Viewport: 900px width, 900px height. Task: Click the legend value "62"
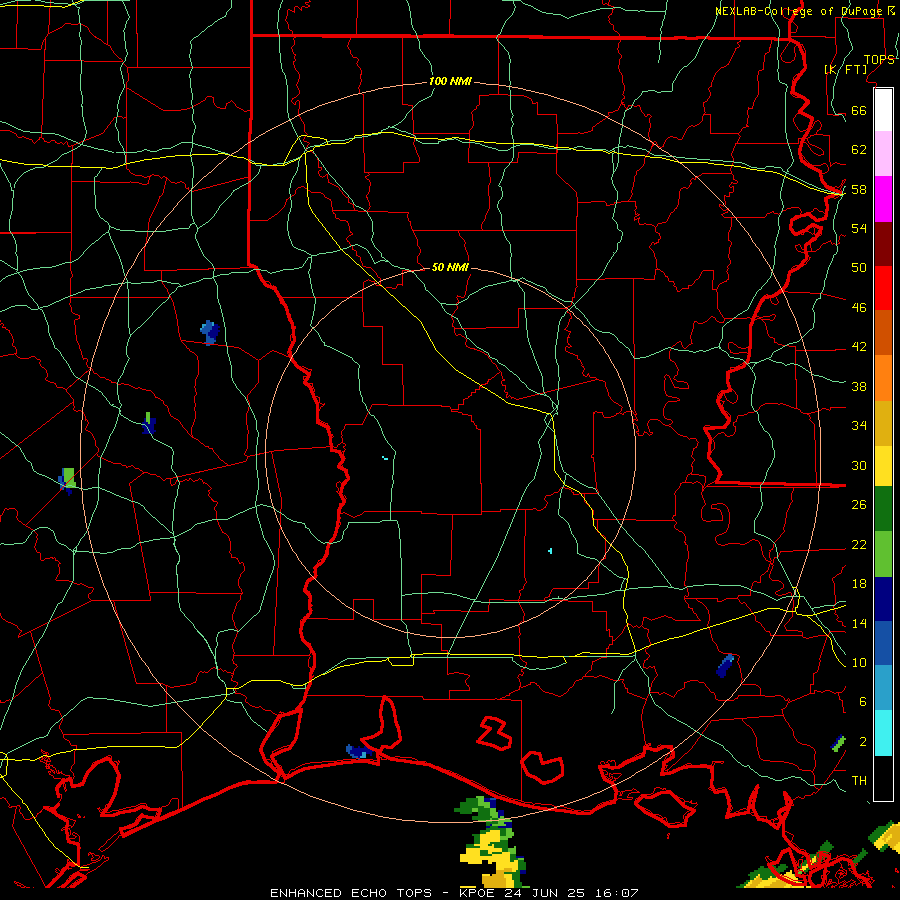pos(859,150)
